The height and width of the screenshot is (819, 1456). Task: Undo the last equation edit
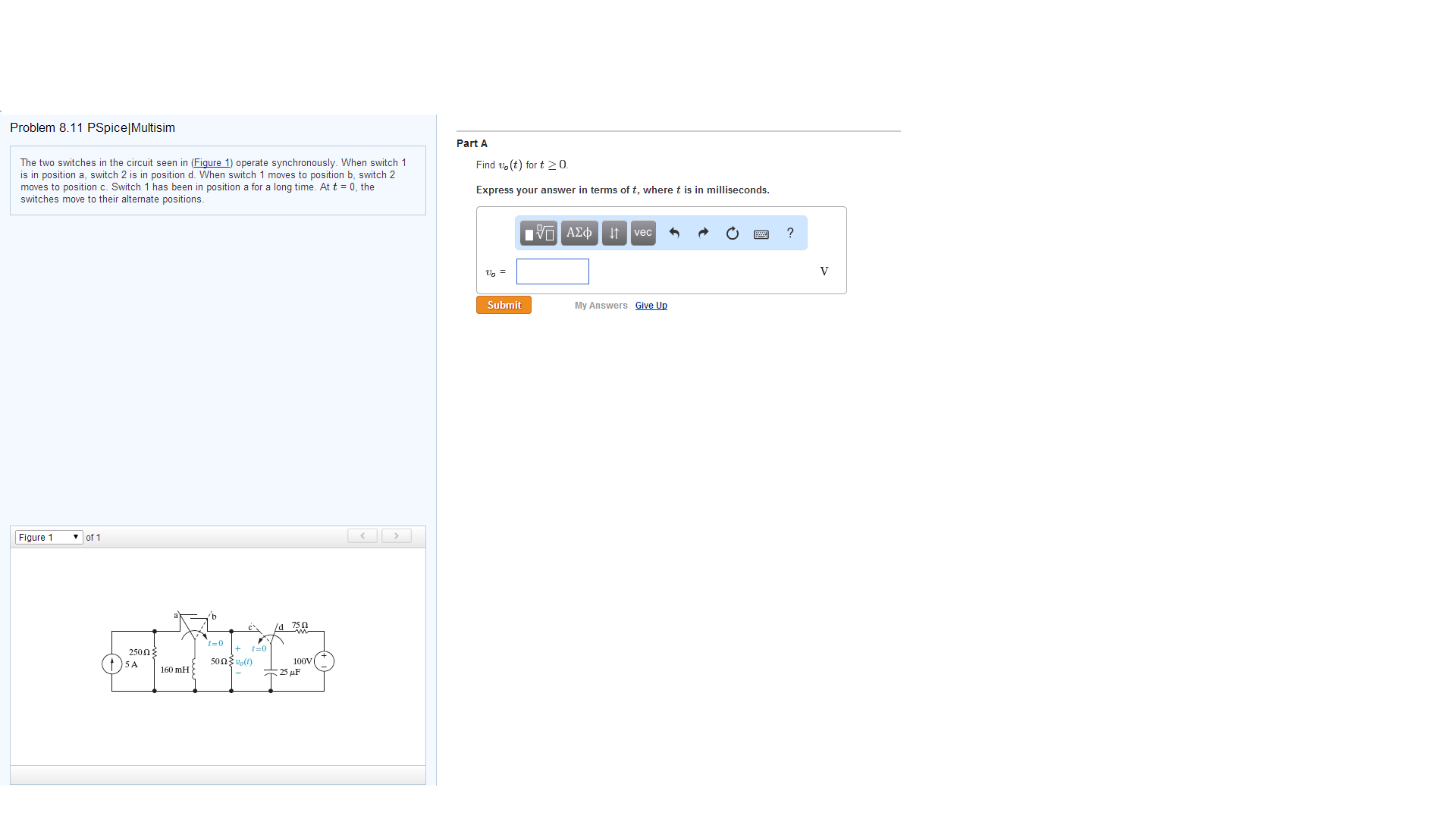[x=674, y=233]
